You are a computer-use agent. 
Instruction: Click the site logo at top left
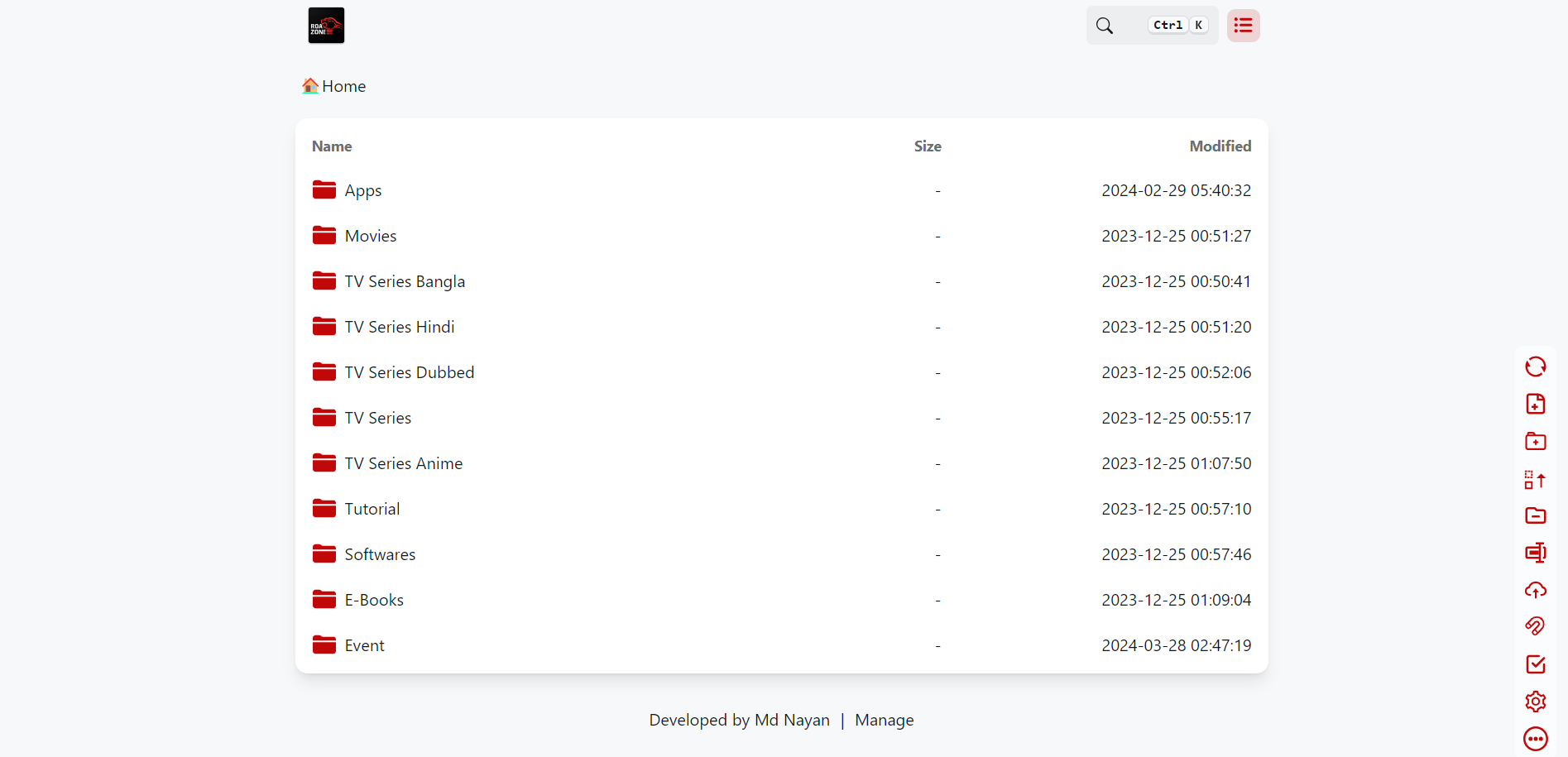coord(326,26)
